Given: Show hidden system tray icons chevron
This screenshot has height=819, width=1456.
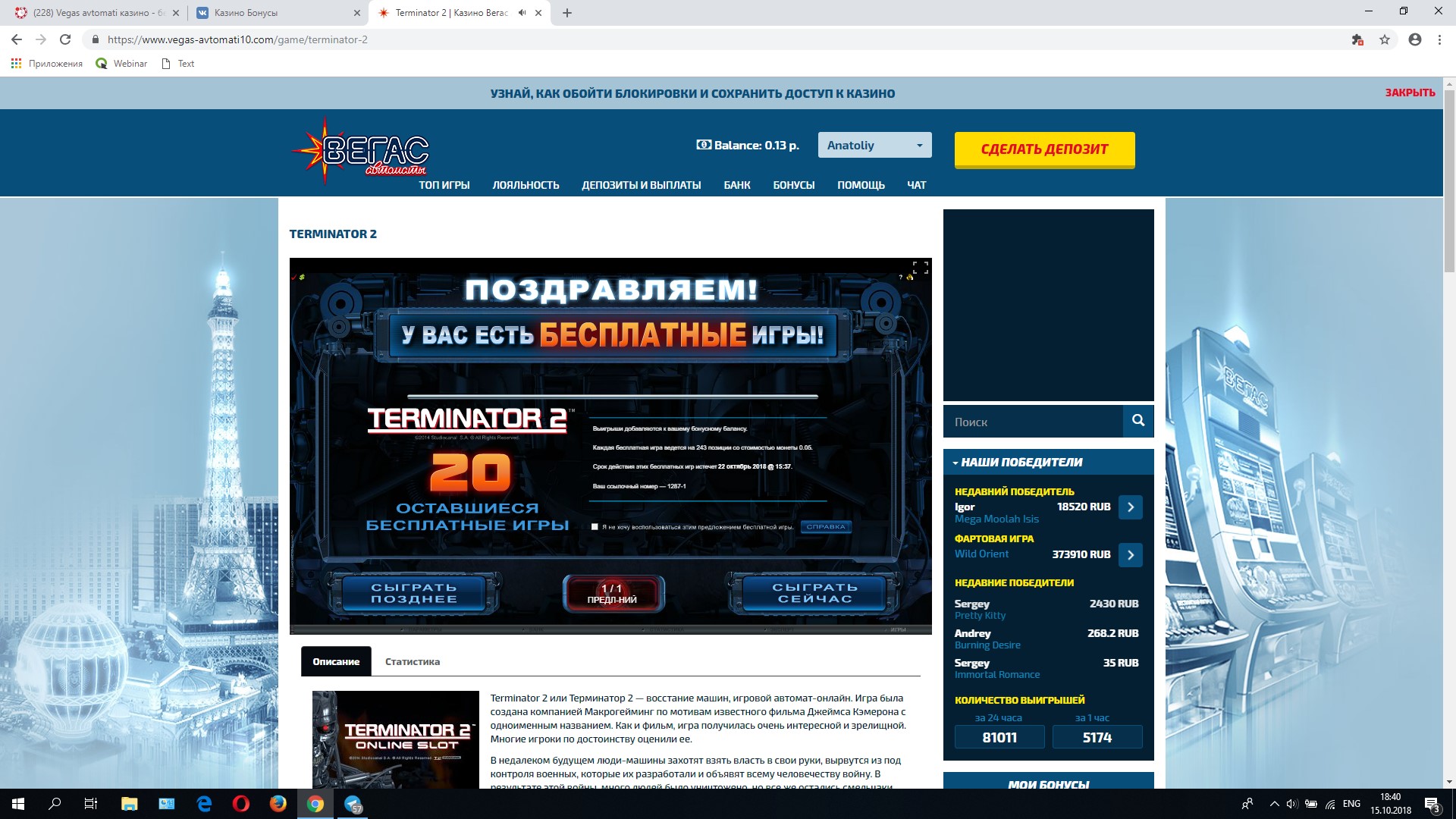Looking at the screenshot, I should (1274, 804).
